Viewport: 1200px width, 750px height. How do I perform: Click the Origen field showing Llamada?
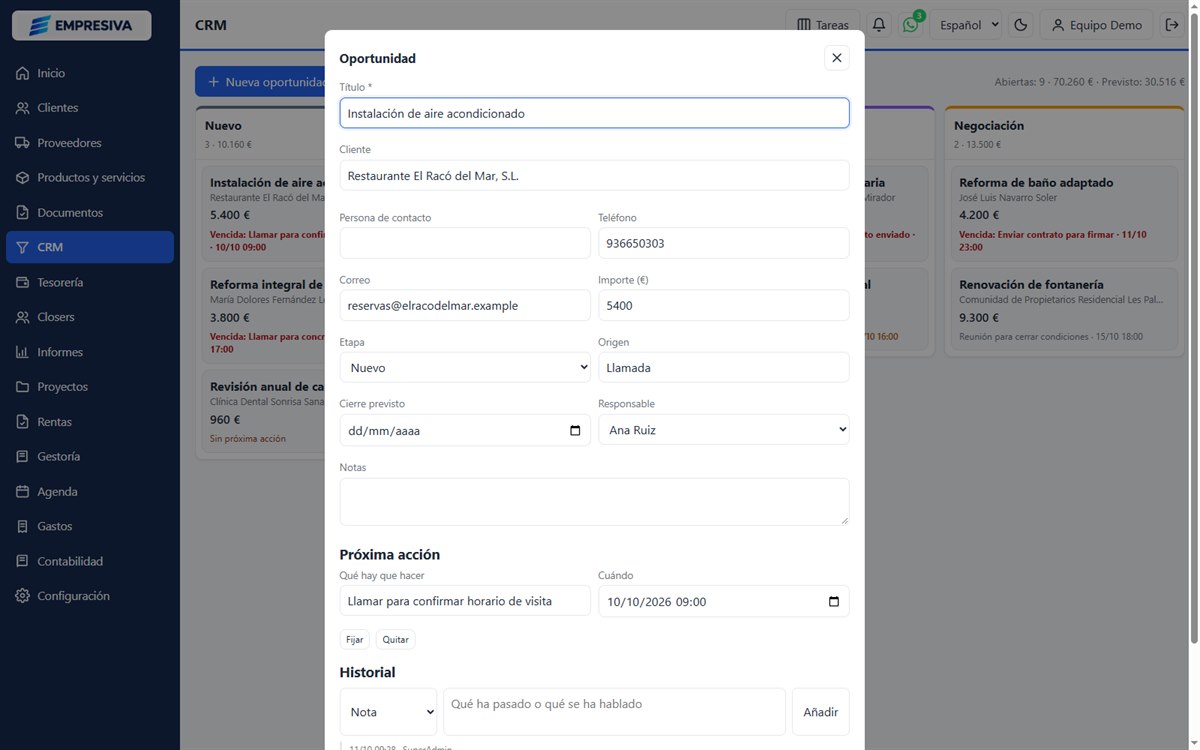724,368
